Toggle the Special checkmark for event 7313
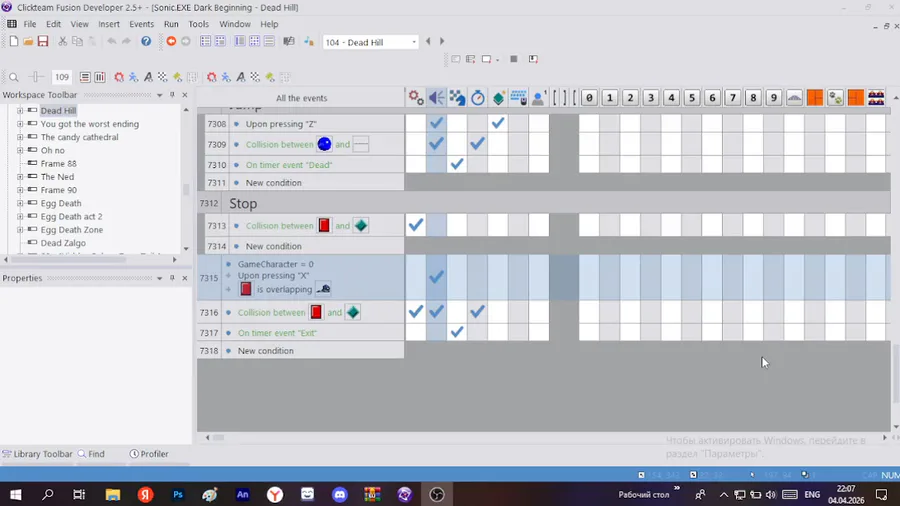This screenshot has height=506, width=900. [x=416, y=225]
